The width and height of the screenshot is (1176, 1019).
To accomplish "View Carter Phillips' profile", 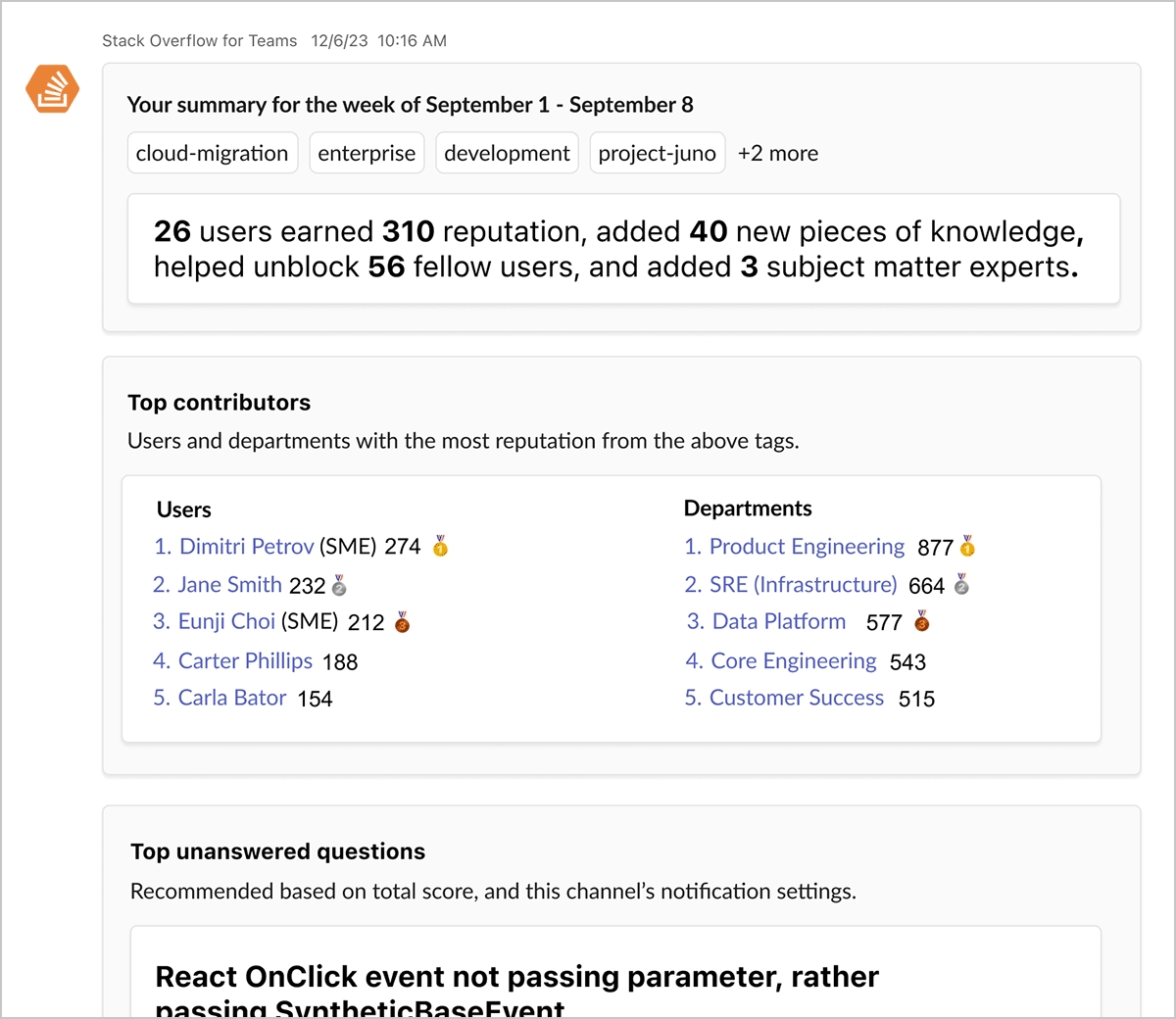I will (x=245, y=661).
